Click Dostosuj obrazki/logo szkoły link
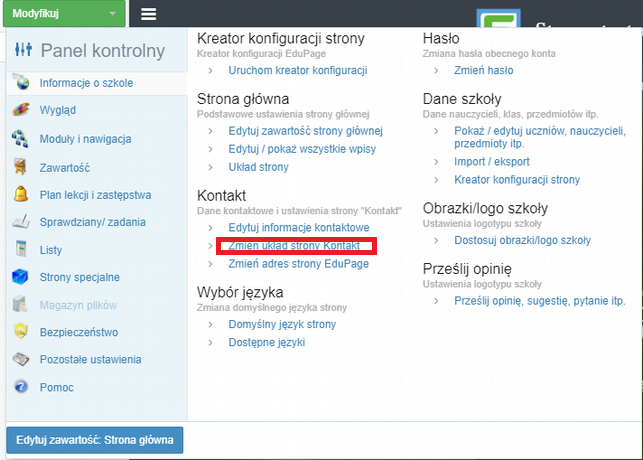Image resolution: width=643 pixels, height=460 pixels. [x=522, y=241]
